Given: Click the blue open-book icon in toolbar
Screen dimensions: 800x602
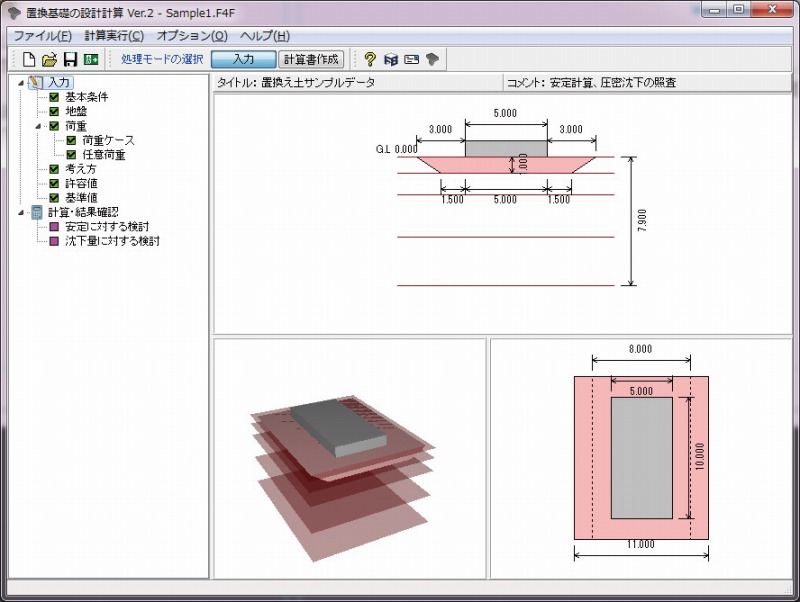Looking at the screenshot, I should (391, 59).
